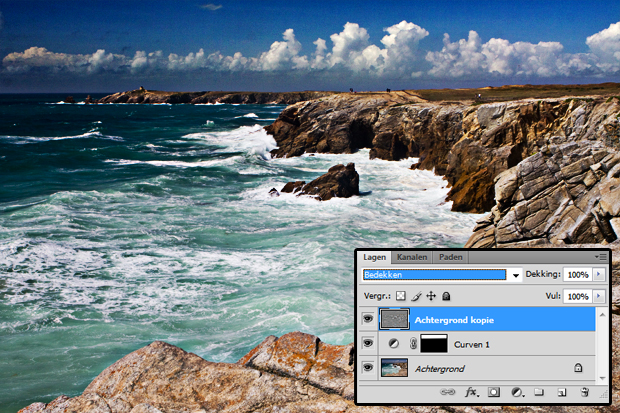Toggle lock transparent pixels
The width and height of the screenshot is (620, 413).
401,296
